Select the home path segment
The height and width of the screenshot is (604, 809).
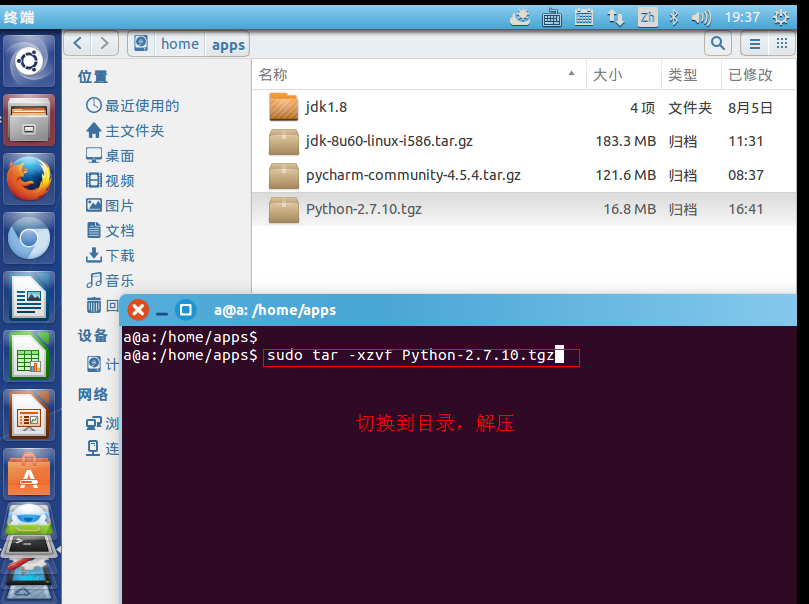180,44
